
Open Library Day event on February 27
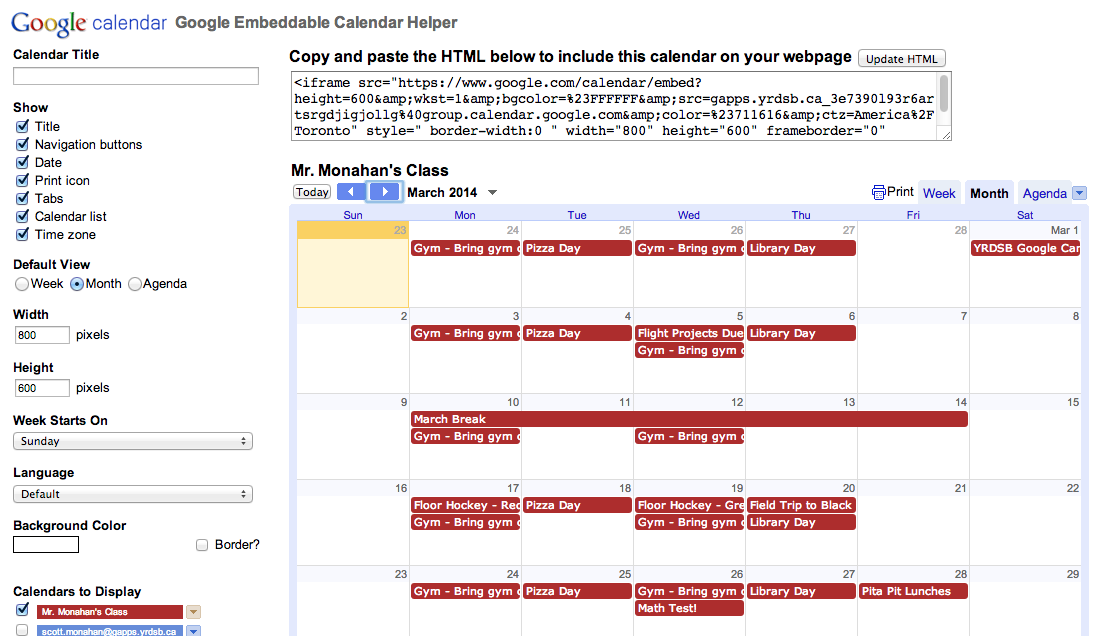(801, 248)
